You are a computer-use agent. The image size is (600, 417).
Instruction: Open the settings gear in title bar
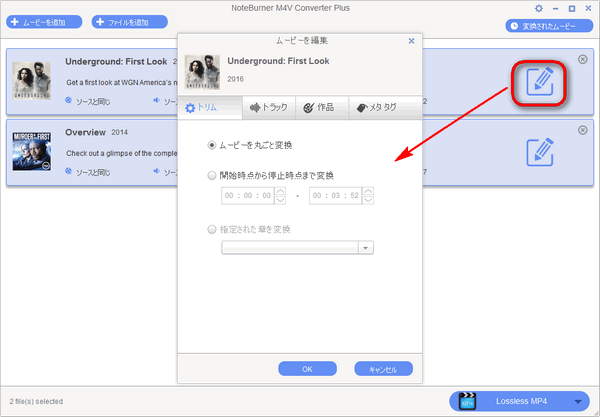(x=539, y=8)
